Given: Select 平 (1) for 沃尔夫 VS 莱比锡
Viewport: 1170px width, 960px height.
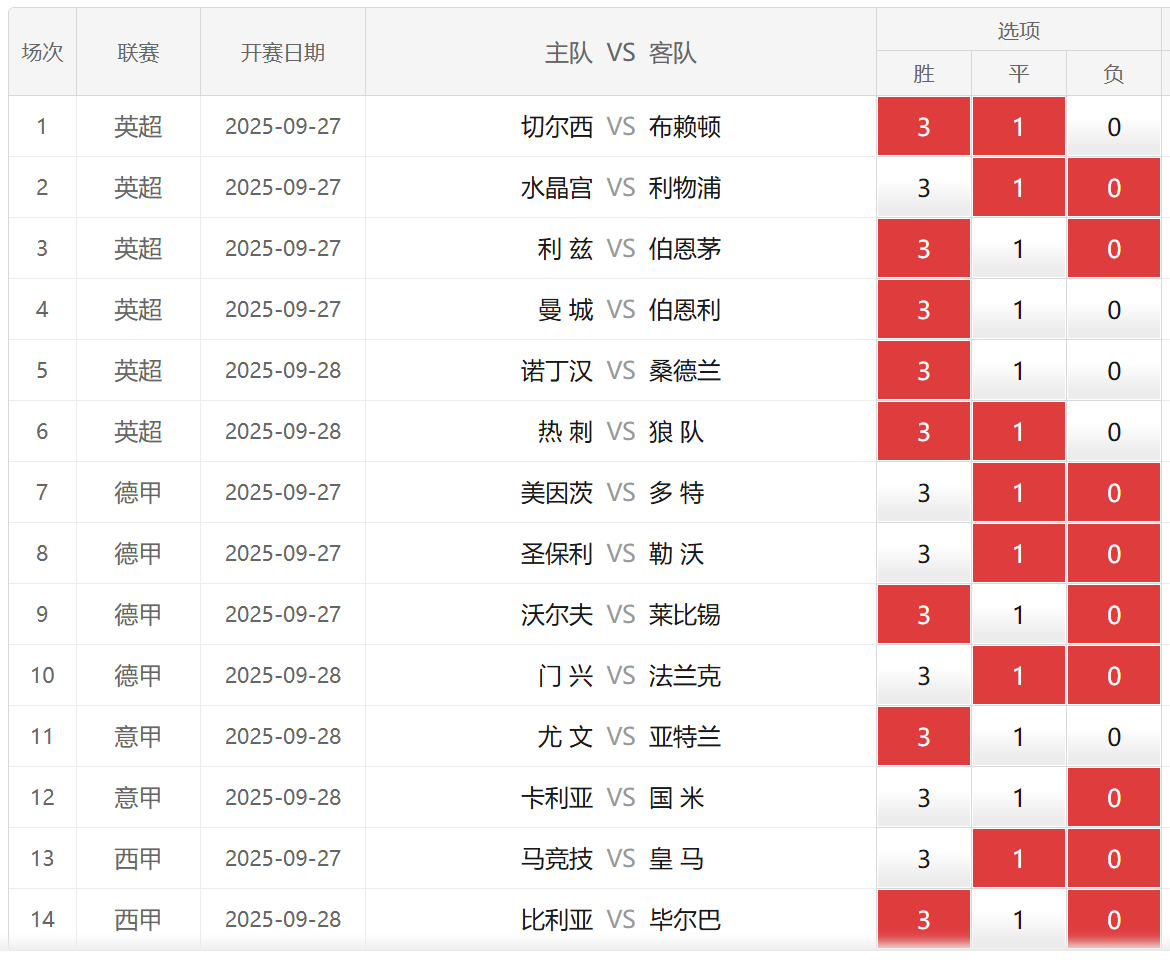Looking at the screenshot, I should 1018,615.
